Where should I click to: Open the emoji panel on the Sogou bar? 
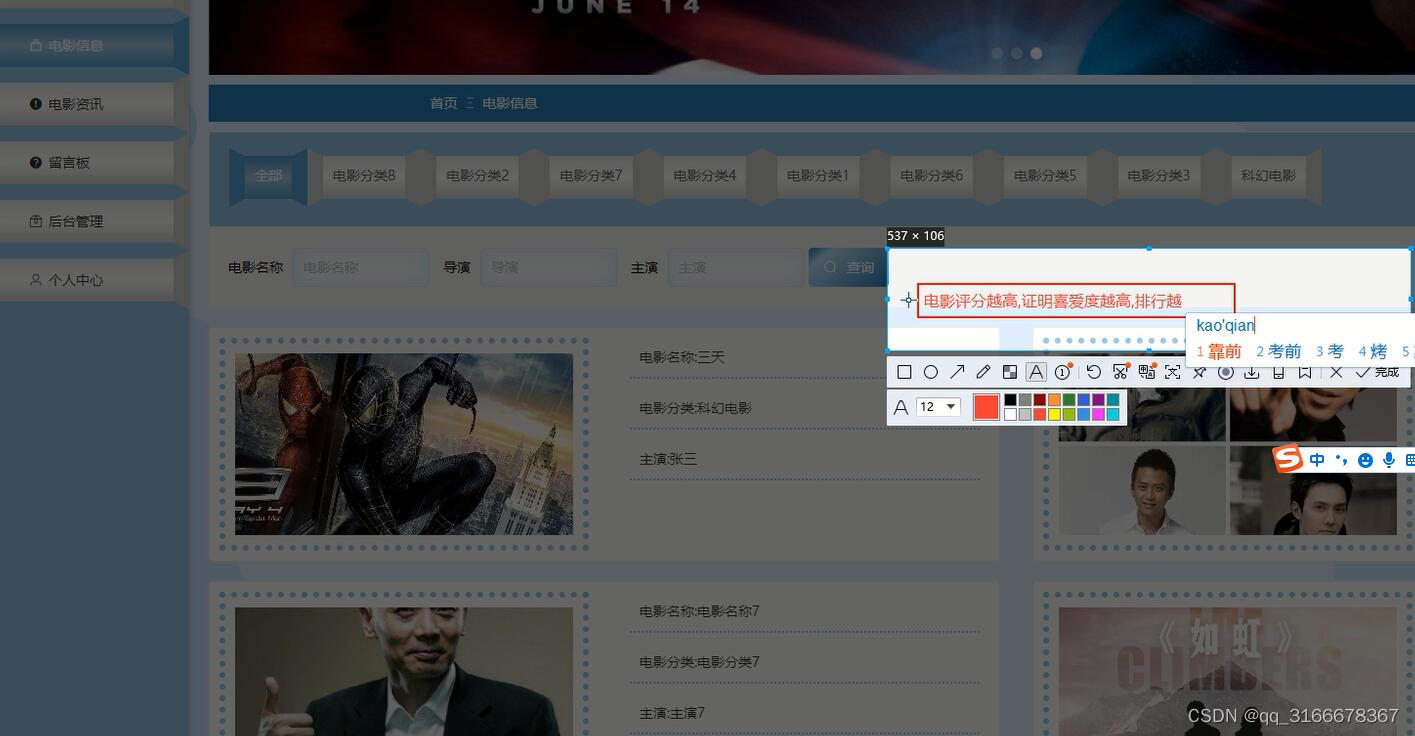[x=1365, y=460]
